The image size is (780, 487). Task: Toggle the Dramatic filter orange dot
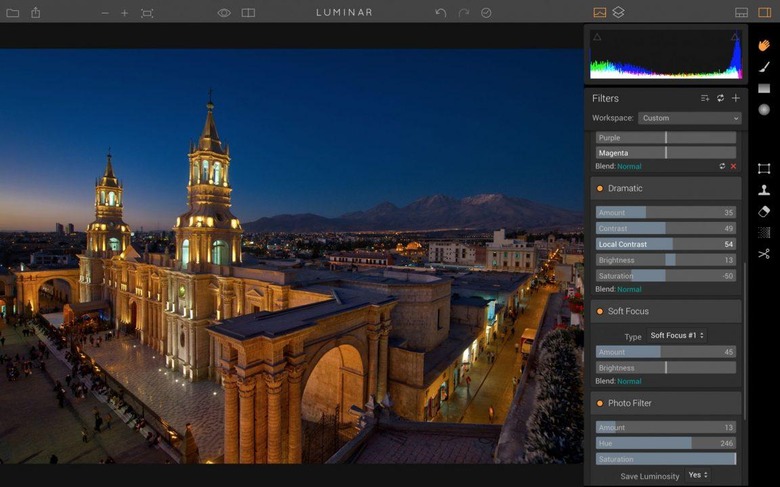599,189
